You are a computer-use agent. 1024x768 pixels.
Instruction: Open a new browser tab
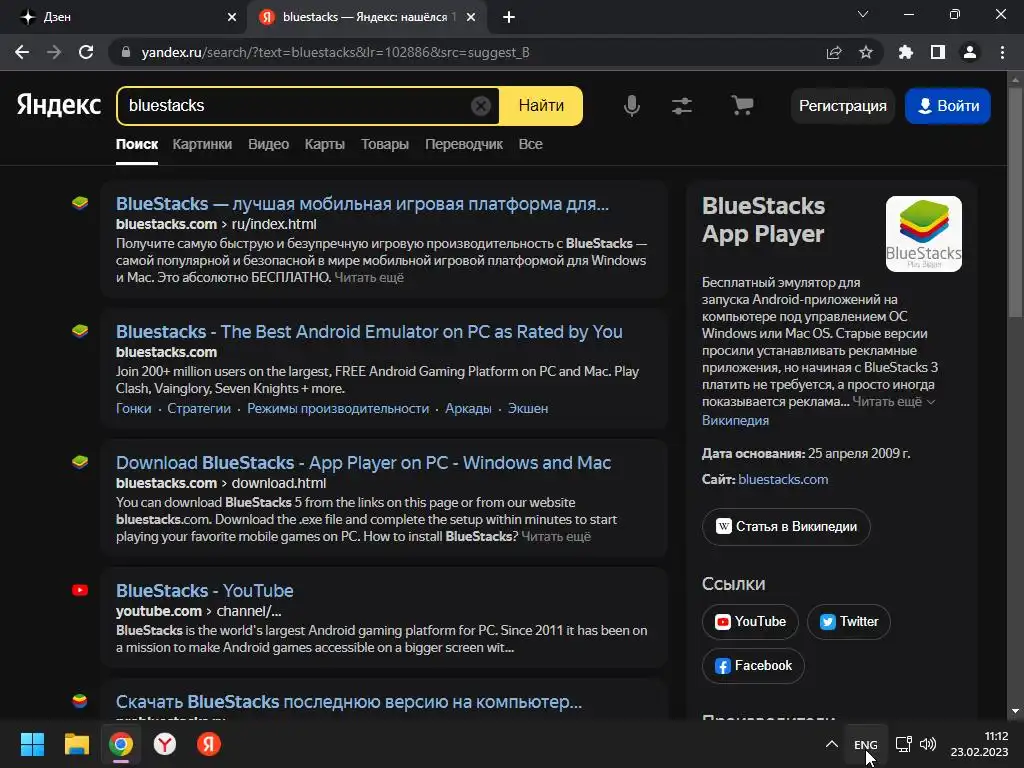click(509, 17)
